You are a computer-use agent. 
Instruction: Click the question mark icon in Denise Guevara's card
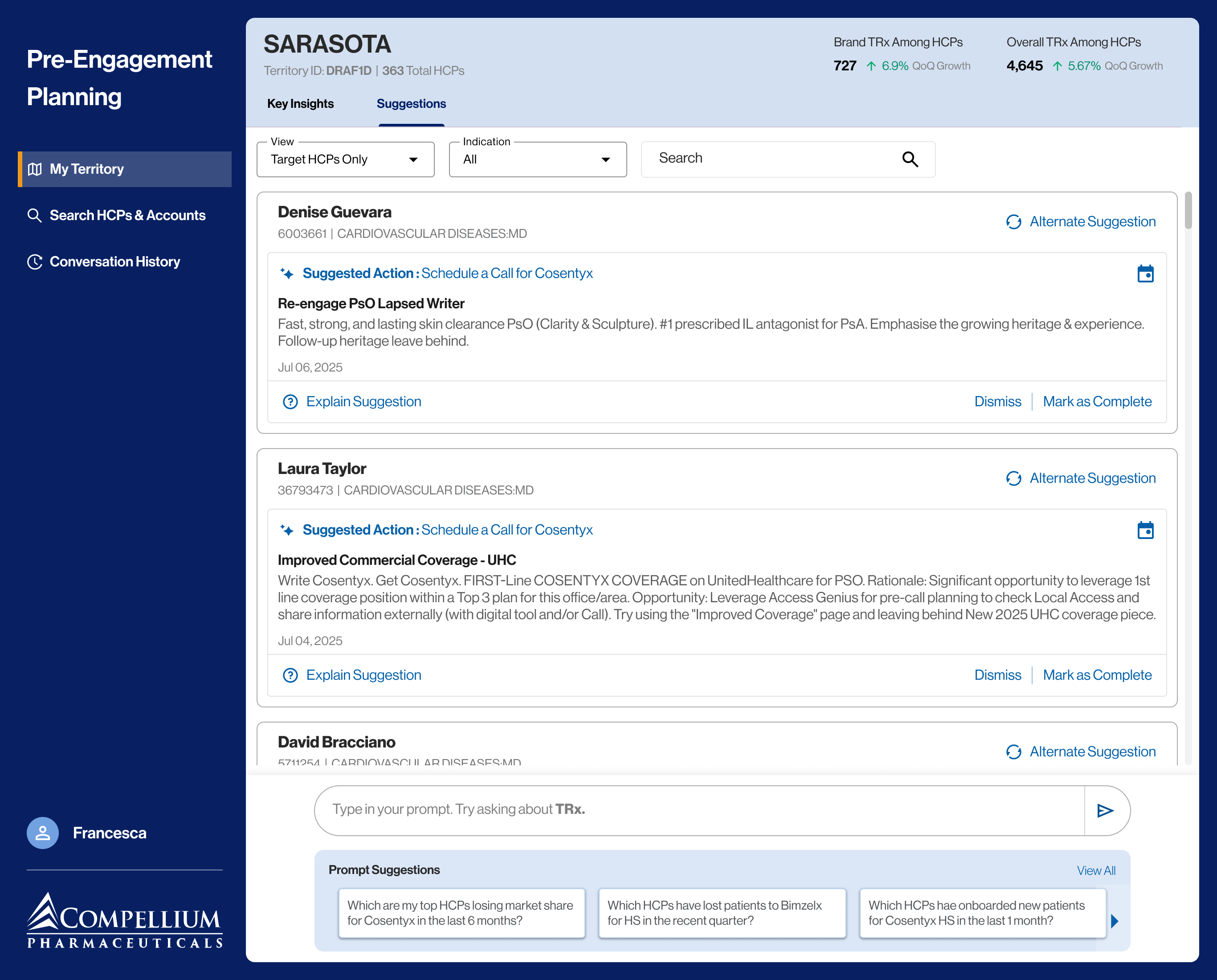(x=290, y=401)
